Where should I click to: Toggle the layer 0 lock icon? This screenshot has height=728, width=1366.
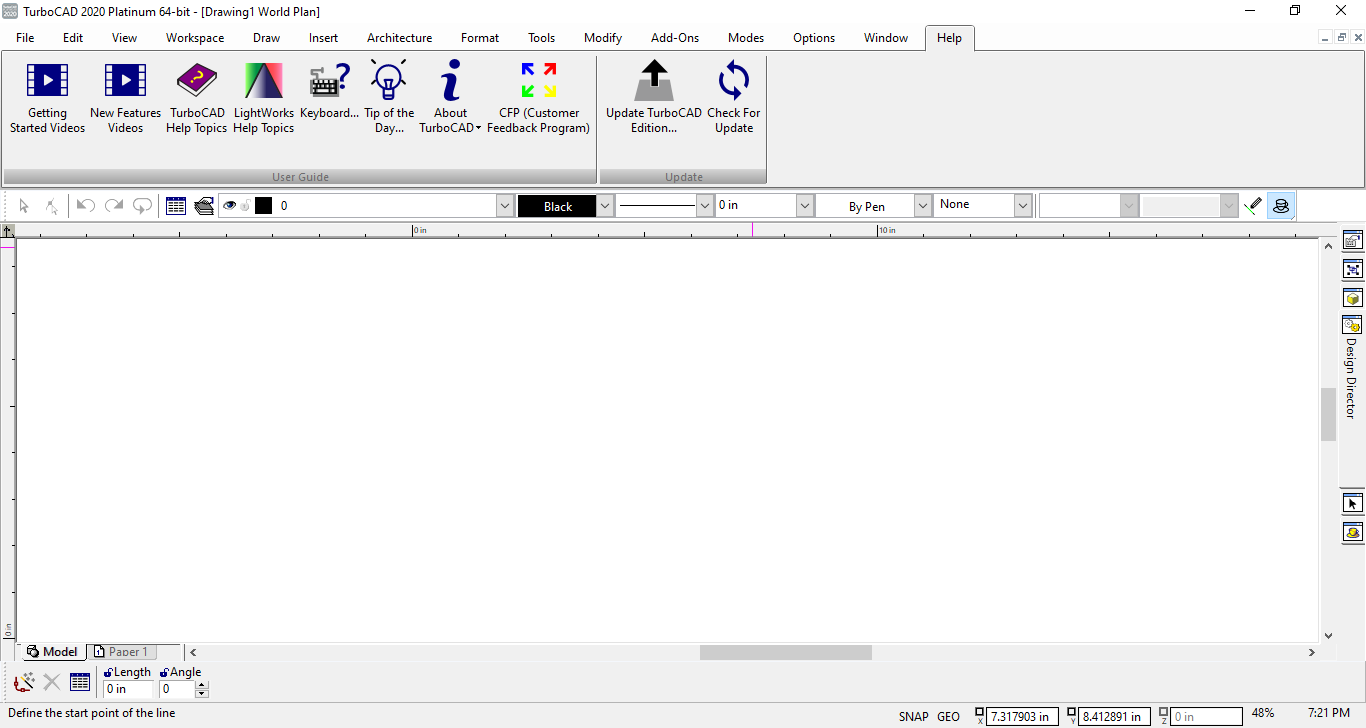tap(245, 206)
